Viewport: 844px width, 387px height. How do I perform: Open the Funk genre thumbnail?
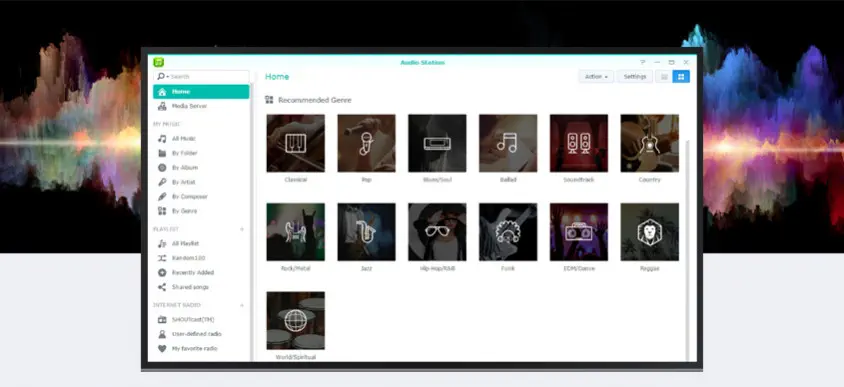coord(508,232)
